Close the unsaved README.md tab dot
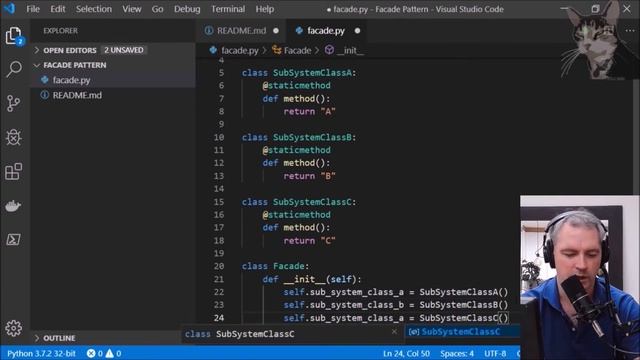This screenshot has width=640, height=360. pos(276,31)
